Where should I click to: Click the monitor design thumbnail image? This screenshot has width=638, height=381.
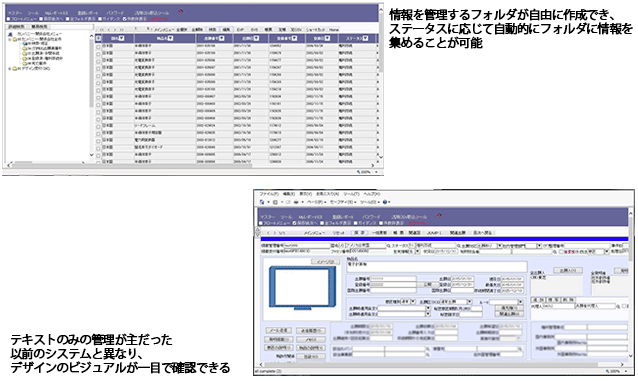[302, 288]
